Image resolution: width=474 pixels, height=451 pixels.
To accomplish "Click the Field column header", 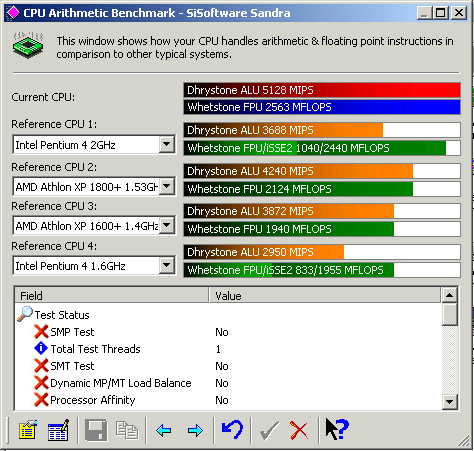I will click(x=111, y=295).
